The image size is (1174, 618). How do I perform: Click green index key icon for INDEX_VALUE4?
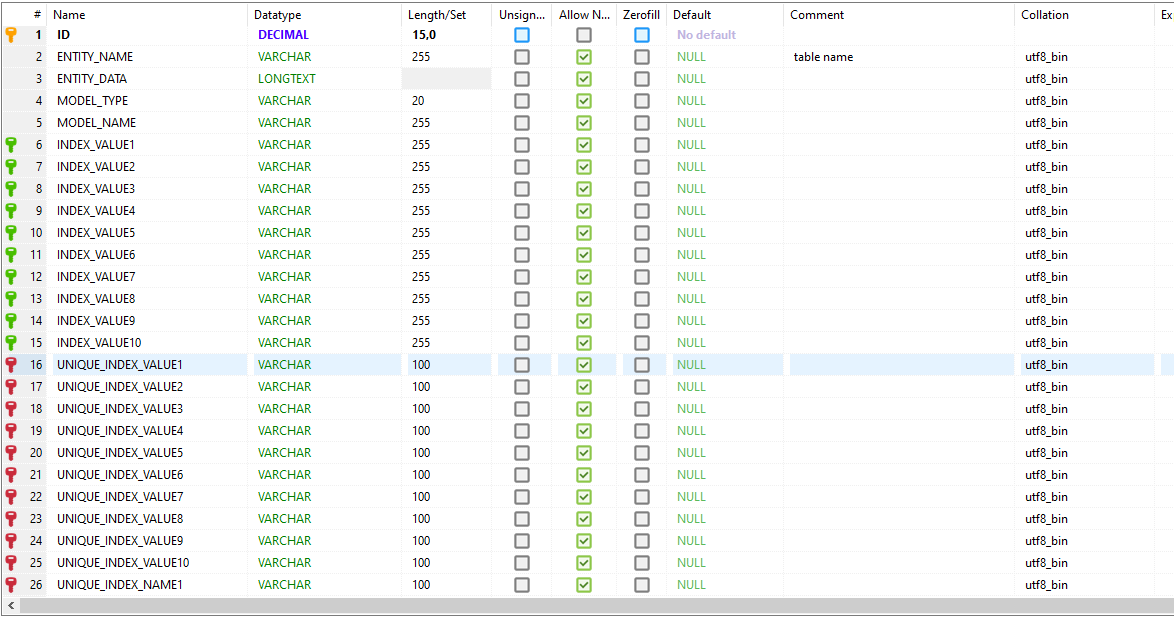11,210
